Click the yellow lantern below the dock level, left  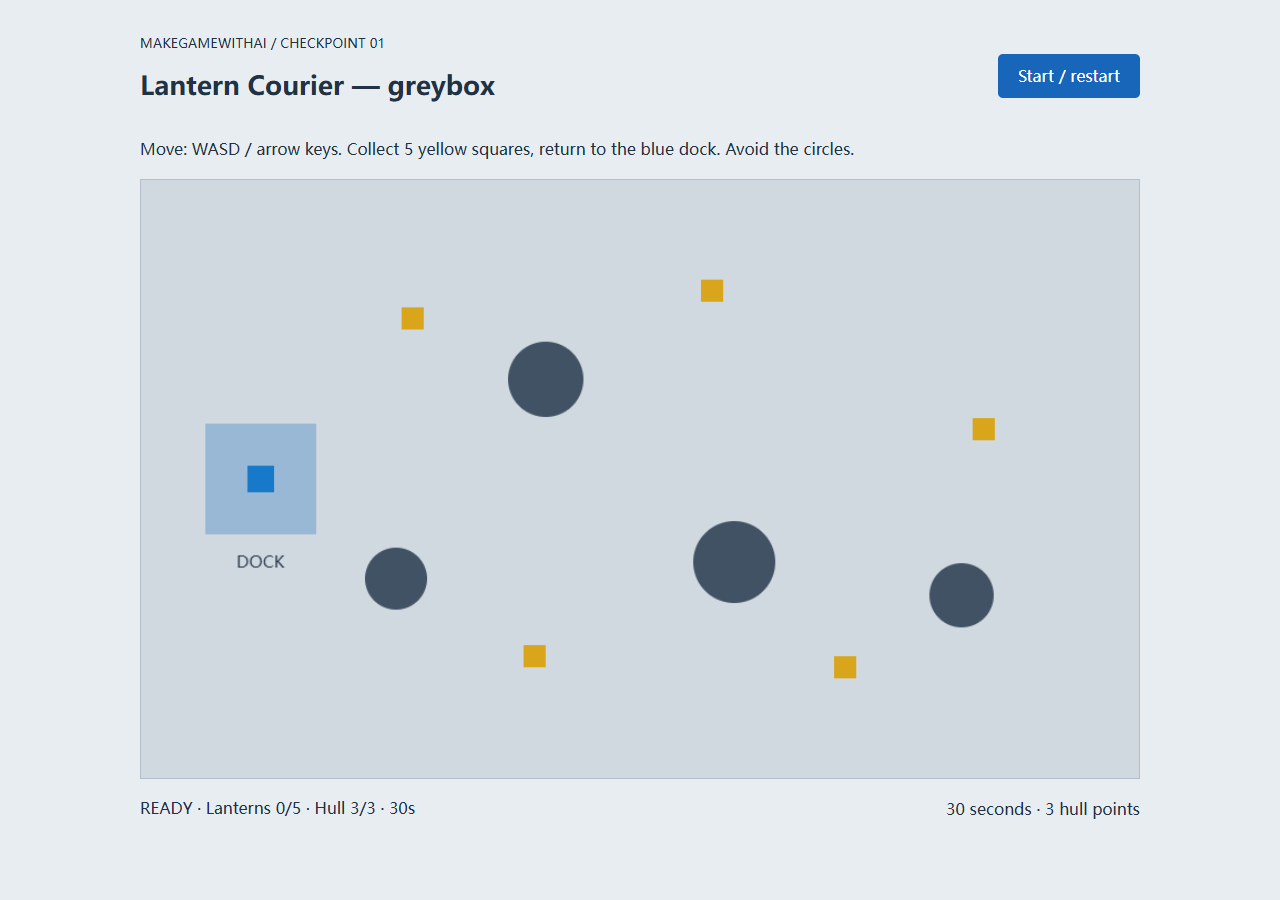[x=535, y=656]
